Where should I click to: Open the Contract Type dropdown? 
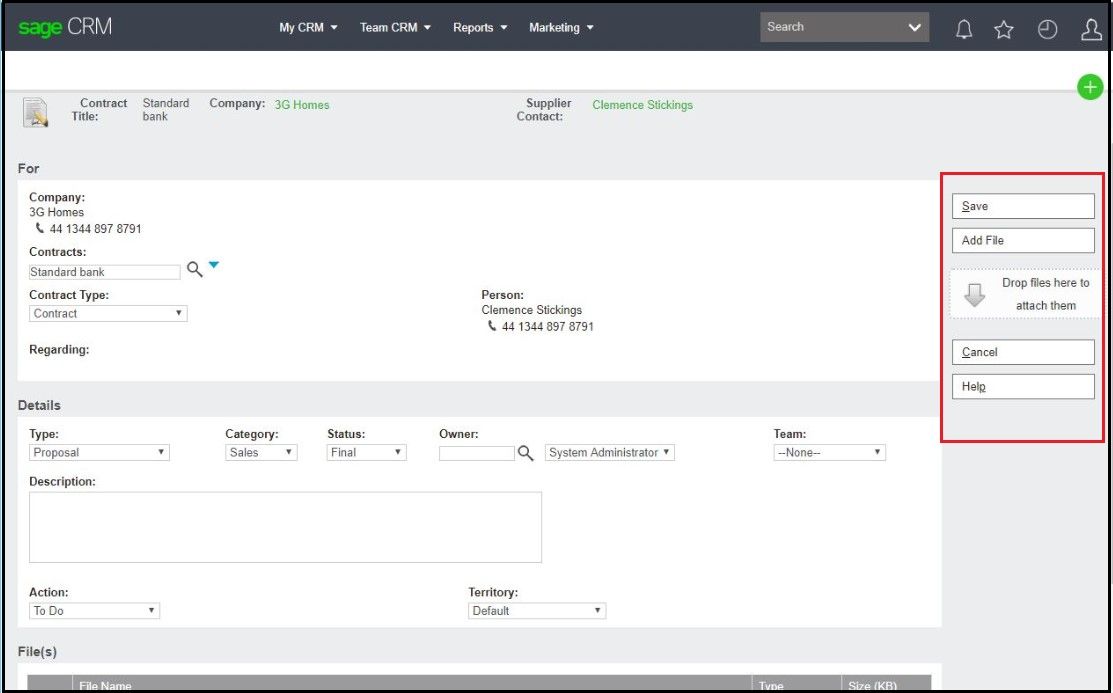click(108, 313)
